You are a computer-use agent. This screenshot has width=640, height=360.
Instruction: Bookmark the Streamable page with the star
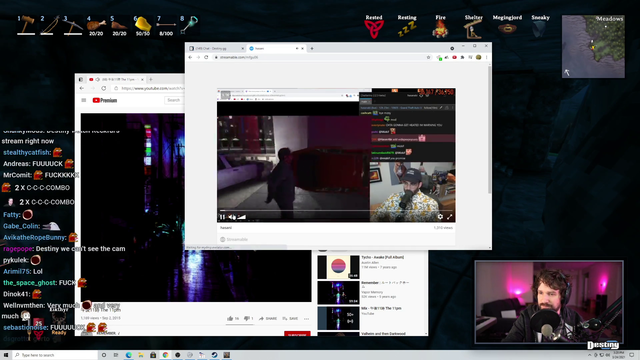(429, 57)
